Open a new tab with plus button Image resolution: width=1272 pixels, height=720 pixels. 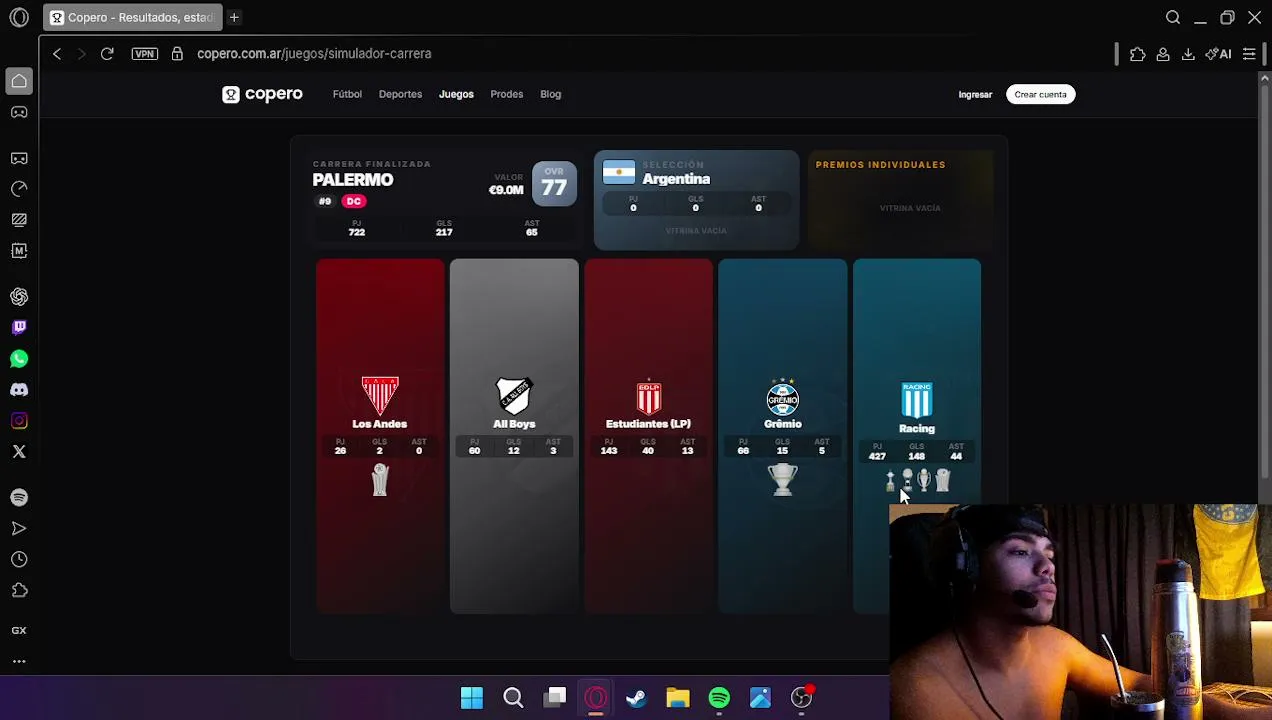(x=234, y=17)
